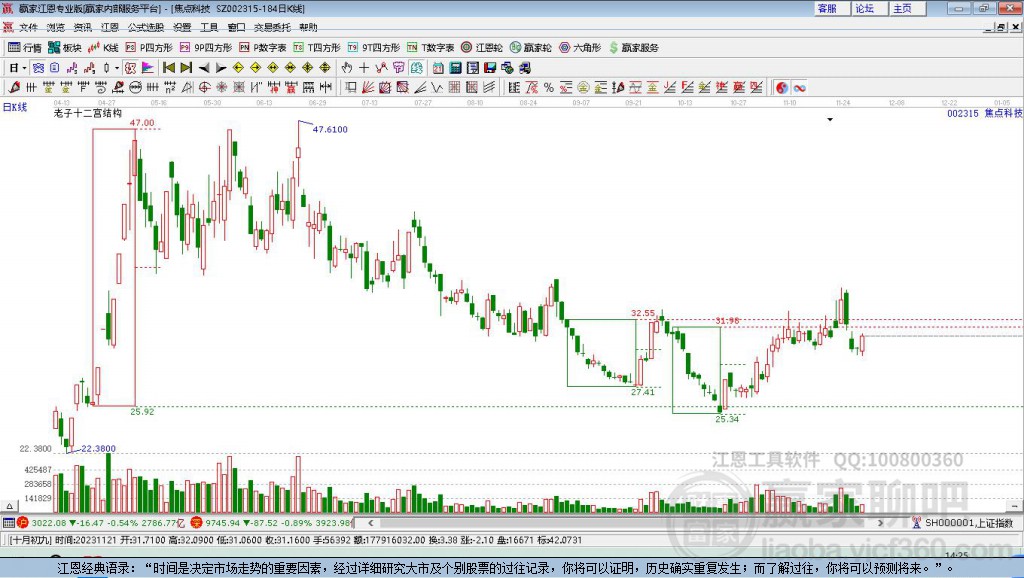This screenshot has height=578, width=1024.
Task: Open the calendar icon in toolbar
Action: (438, 67)
